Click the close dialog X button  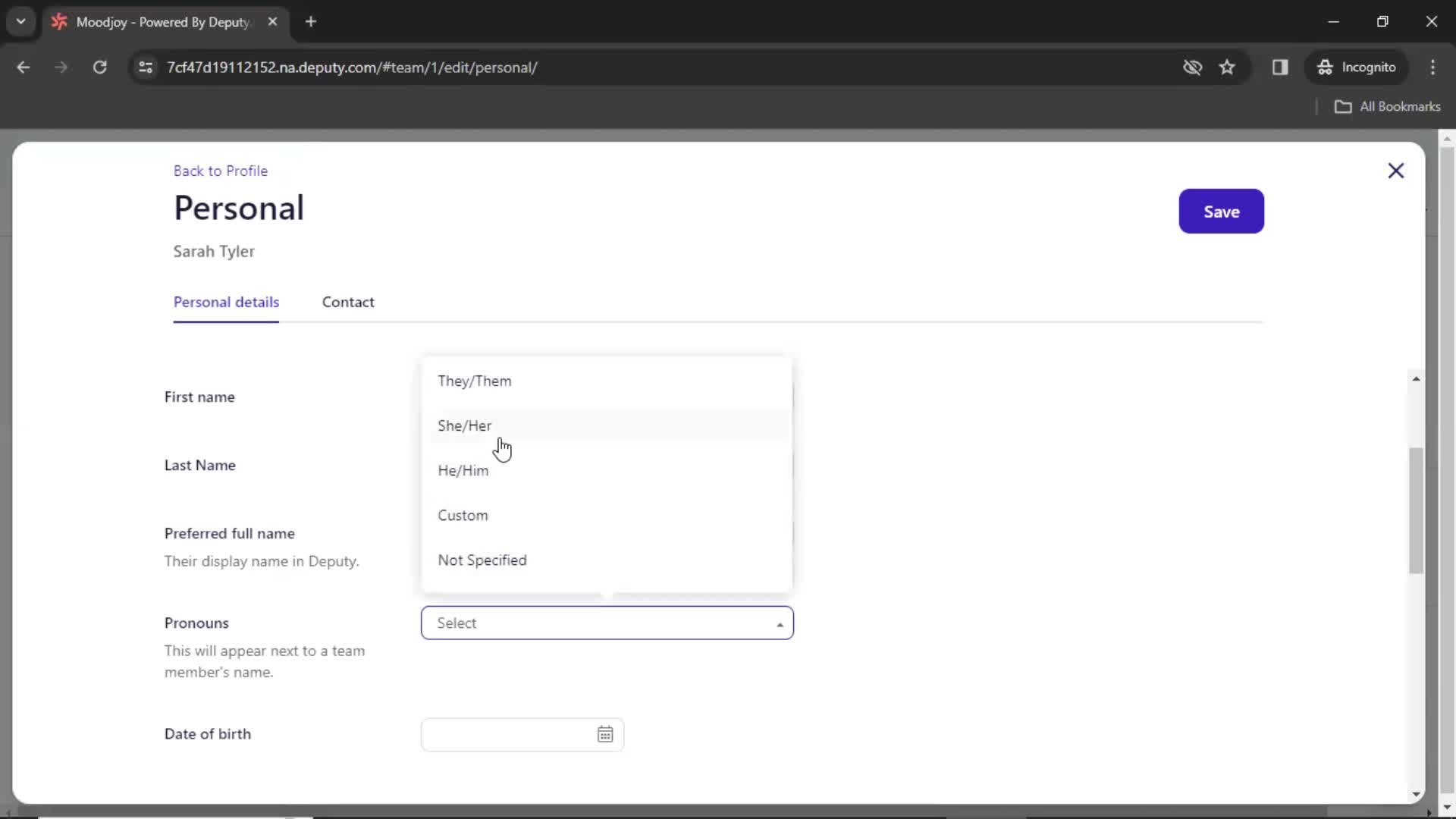pyautogui.click(x=1396, y=171)
